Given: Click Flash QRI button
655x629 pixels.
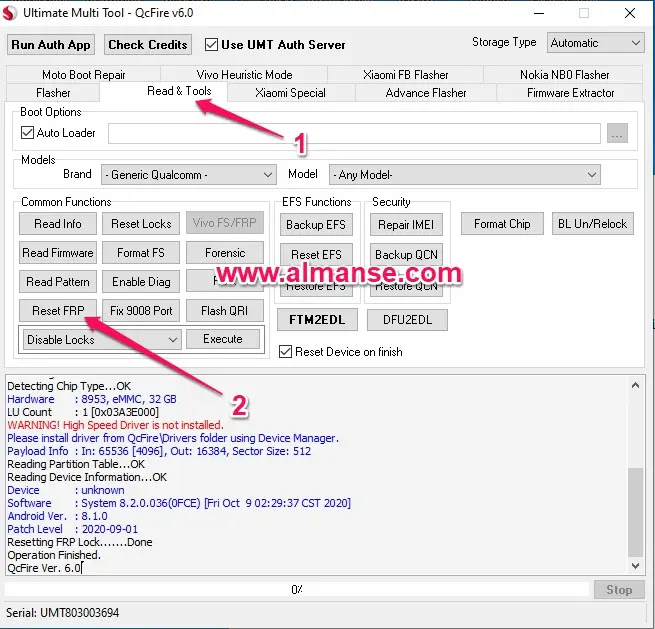Looking at the screenshot, I should 225,311.
